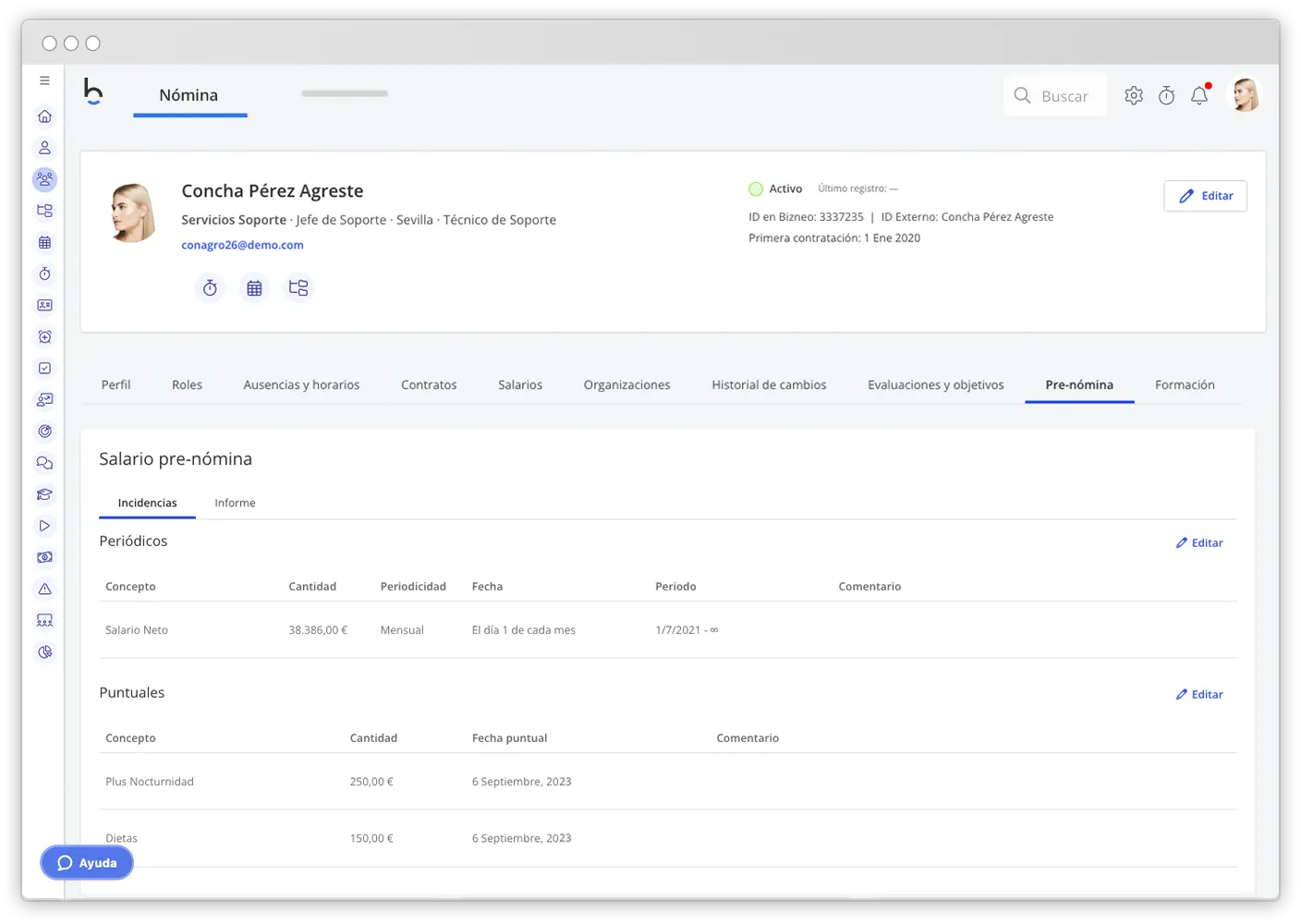Open settings gear in top bar
The image size is (1301, 924).
coord(1134,95)
